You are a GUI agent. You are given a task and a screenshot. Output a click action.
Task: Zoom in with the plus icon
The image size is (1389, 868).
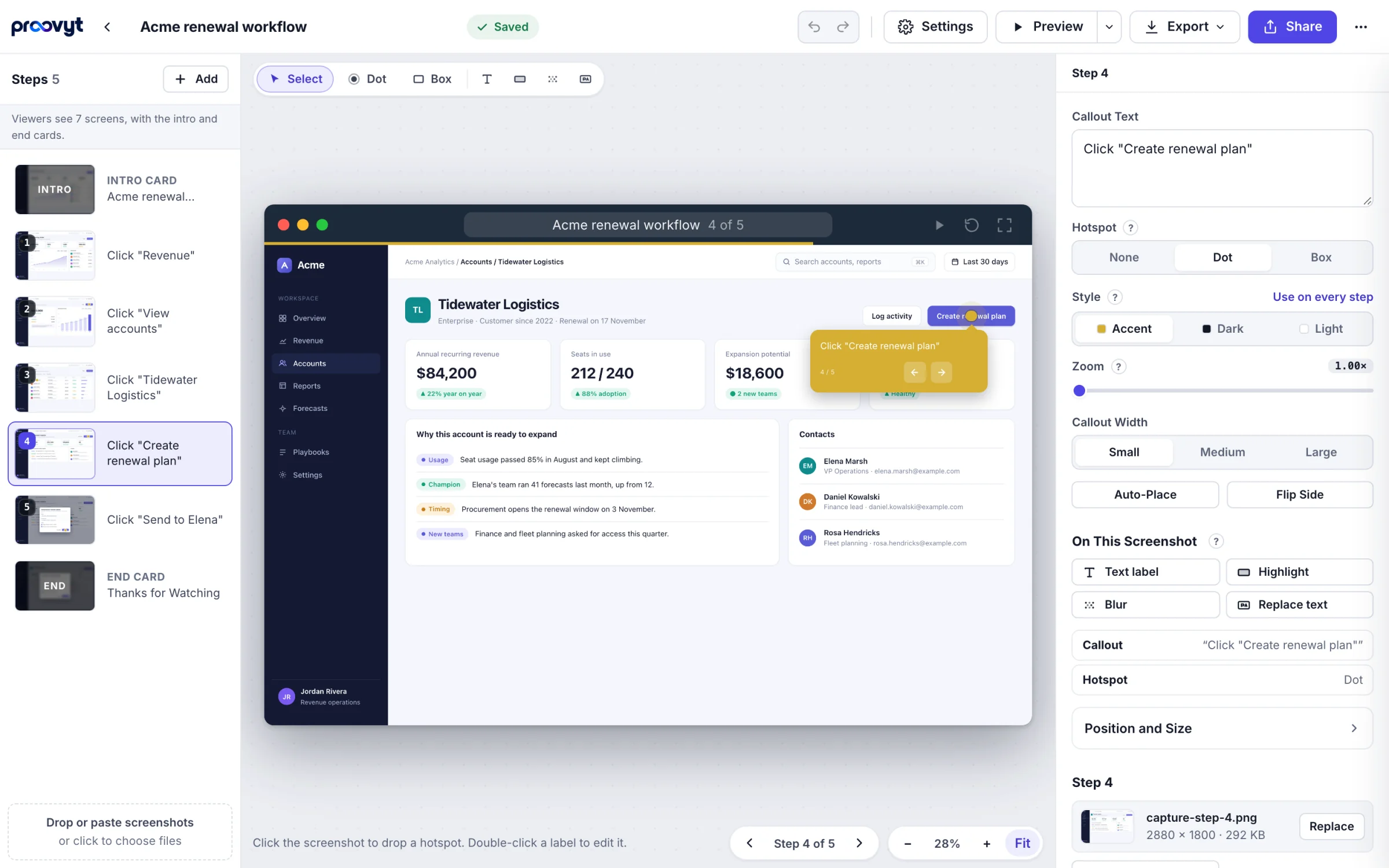(x=987, y=844)
